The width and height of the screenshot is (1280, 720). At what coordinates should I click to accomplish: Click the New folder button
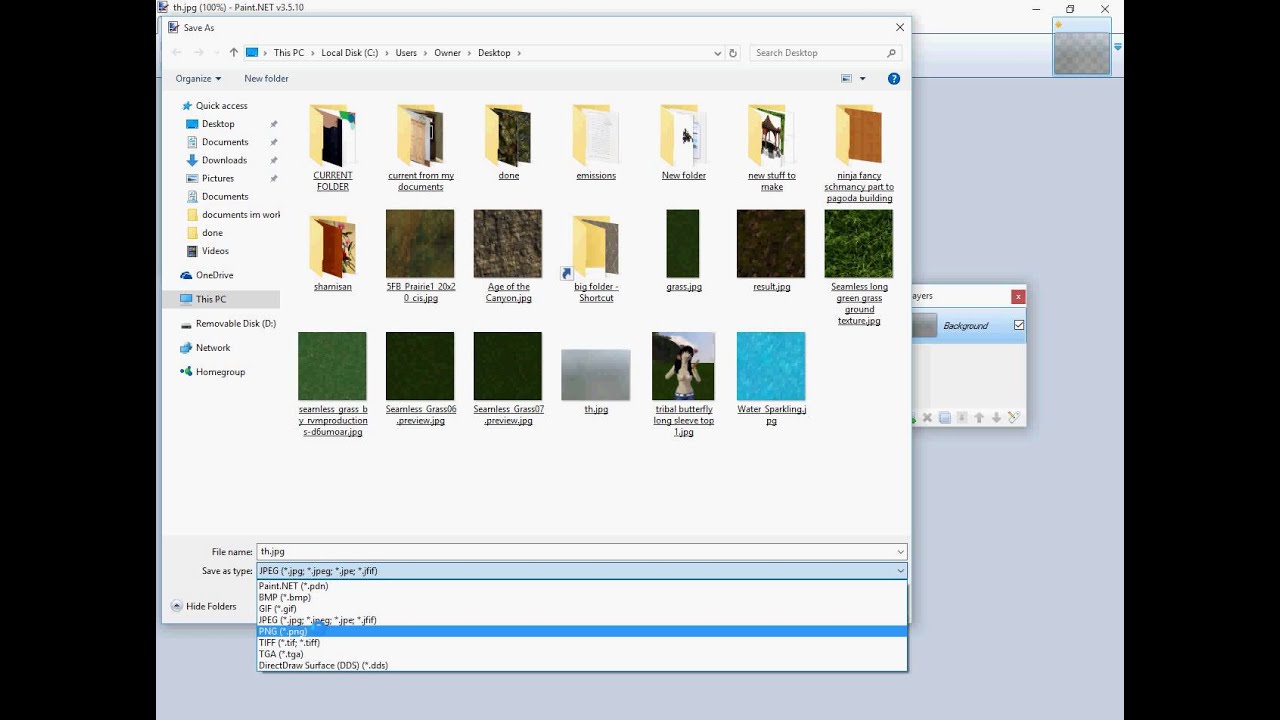(x=266, y=78)
